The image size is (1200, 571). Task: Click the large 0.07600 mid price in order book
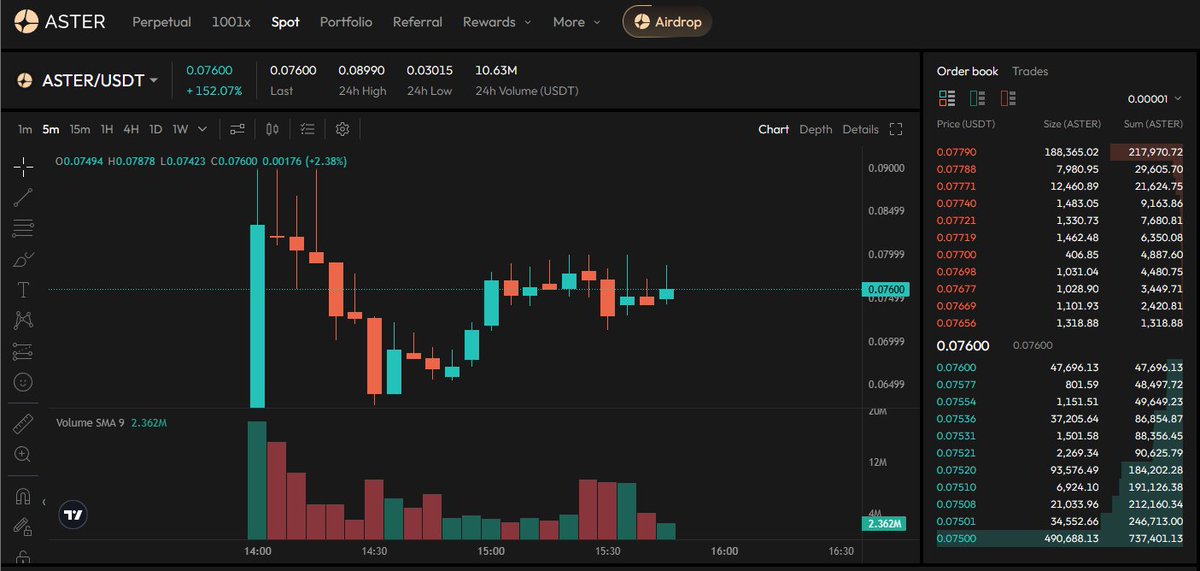962,345
